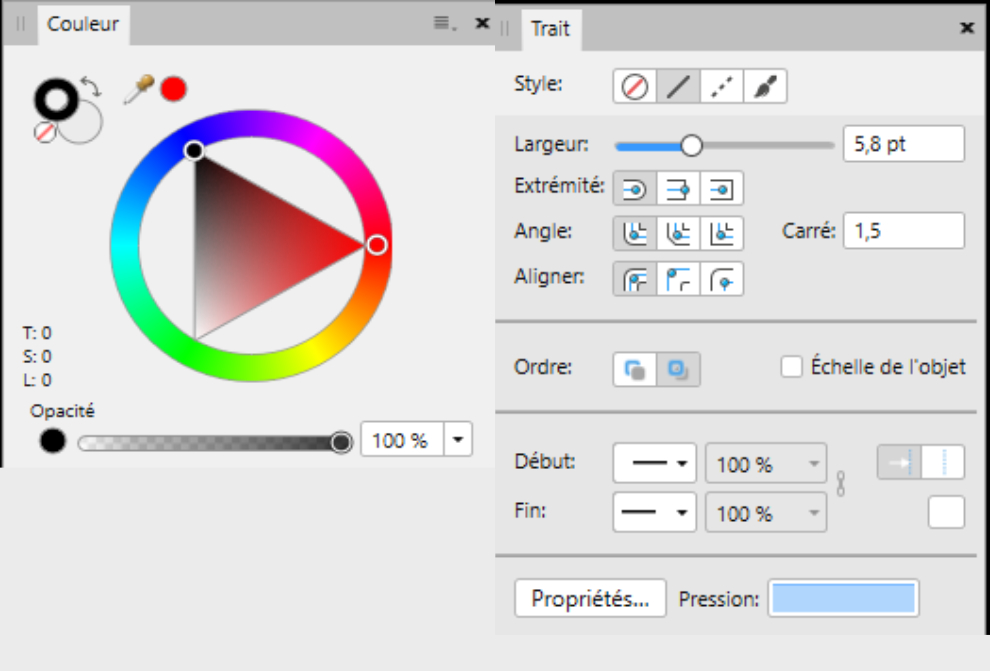Screen dimensions: 990x671
Task: Set Ordre to draw stroke in front
Action: point(678,369)
